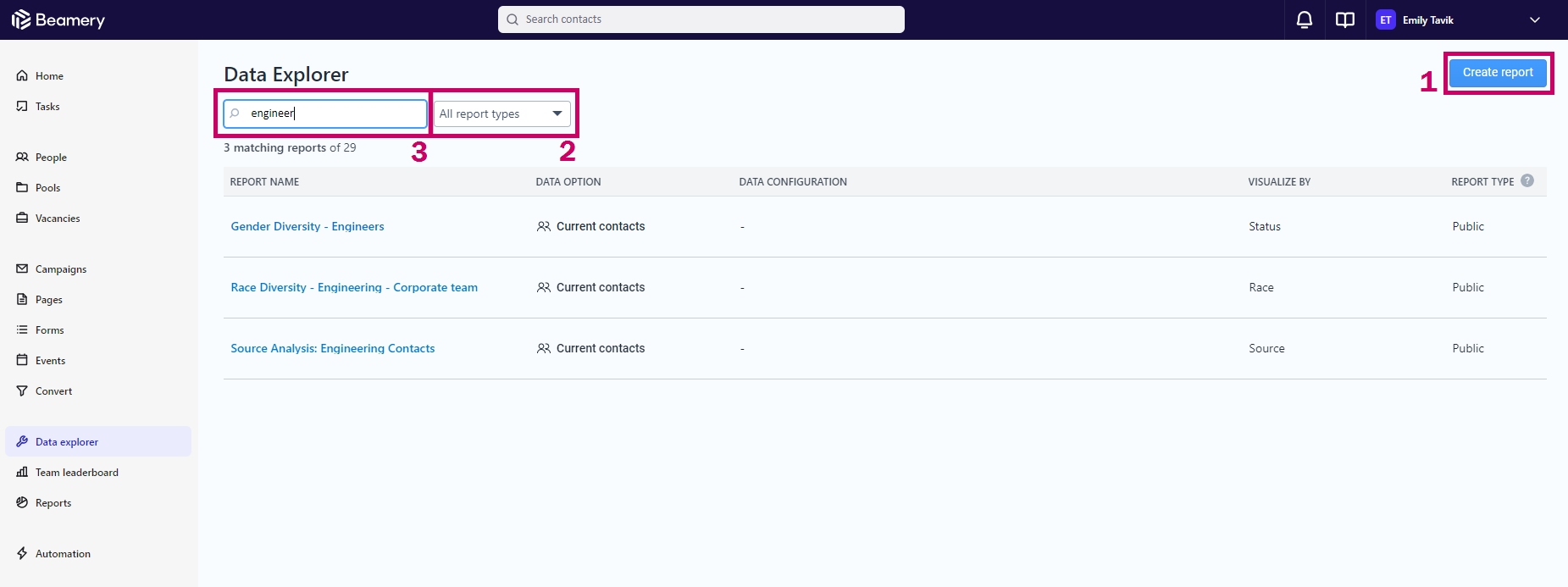Click the Home house icon
The image size is (1568, 587).
(22, 75)
